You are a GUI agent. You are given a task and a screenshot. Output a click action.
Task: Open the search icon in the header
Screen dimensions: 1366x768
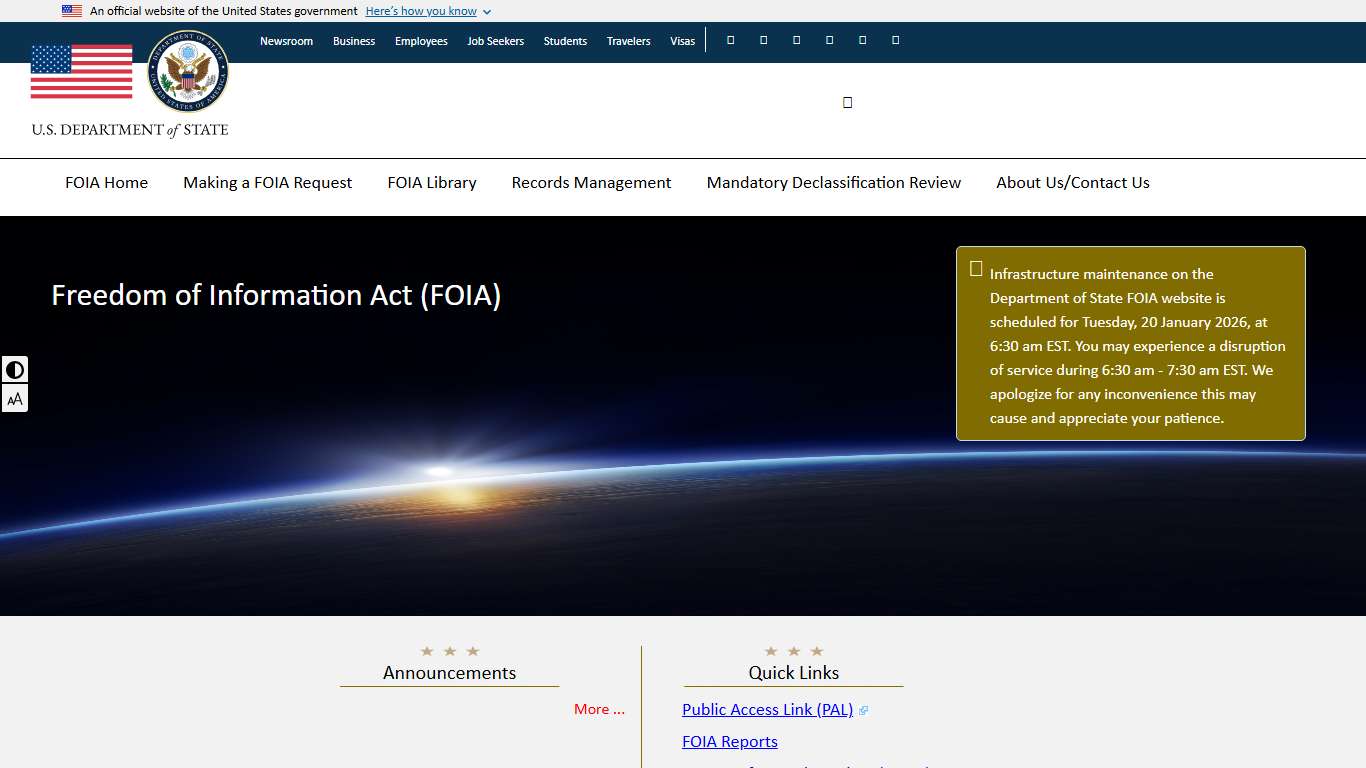[x=847, y=101]
